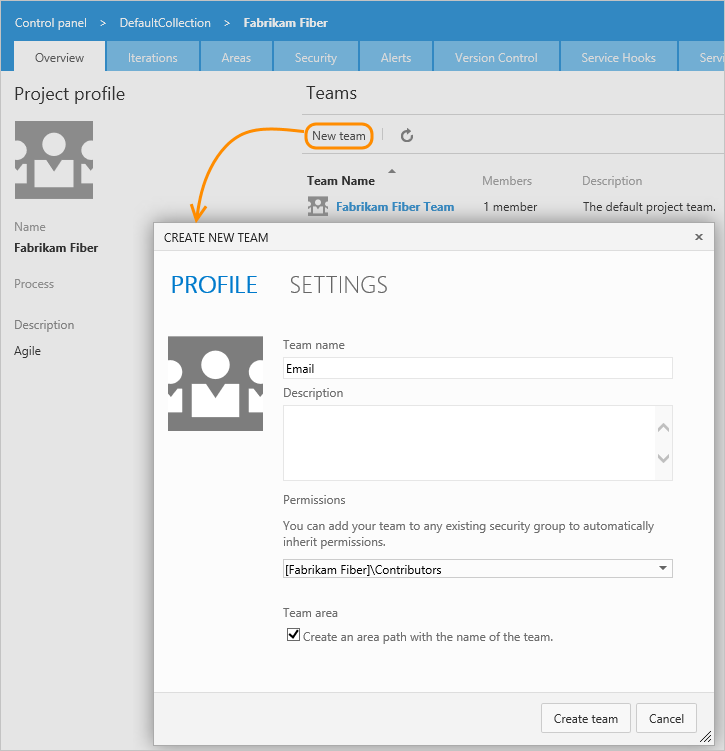
Task: Toggle the create area path checkbox
Action: 293,635
